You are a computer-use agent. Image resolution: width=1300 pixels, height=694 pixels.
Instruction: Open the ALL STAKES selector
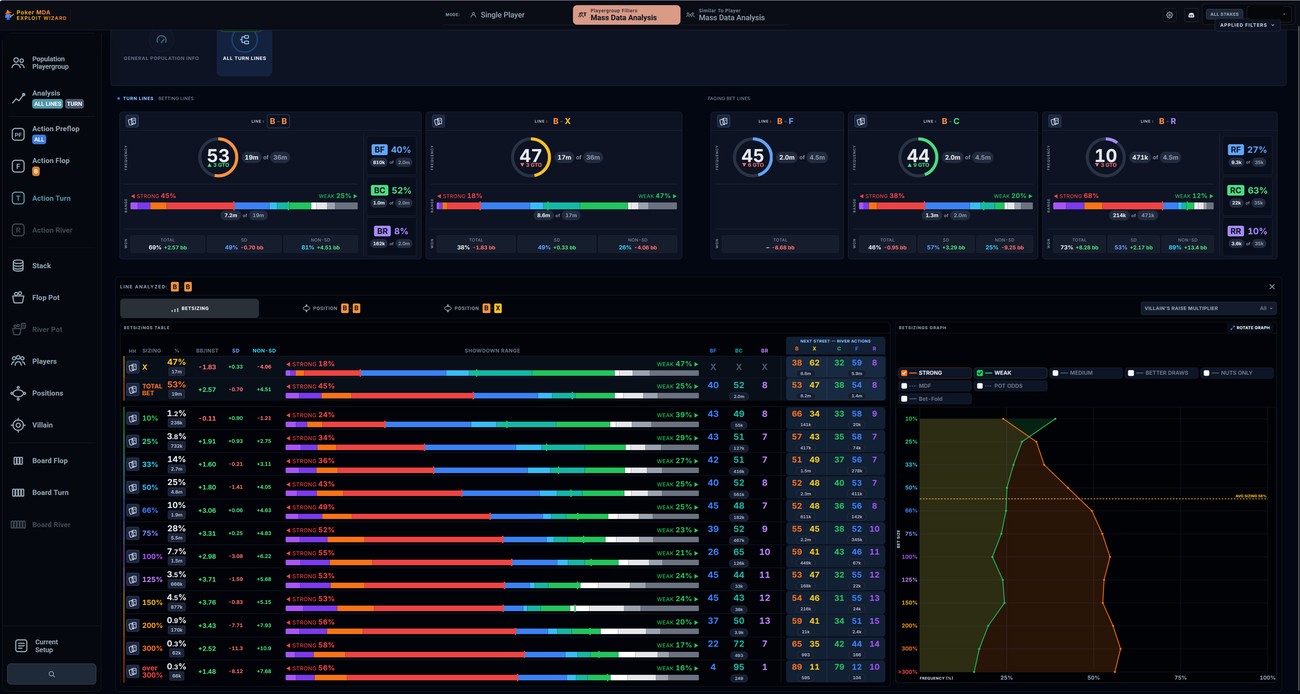pyautogui.click(x=1225, y=14)
